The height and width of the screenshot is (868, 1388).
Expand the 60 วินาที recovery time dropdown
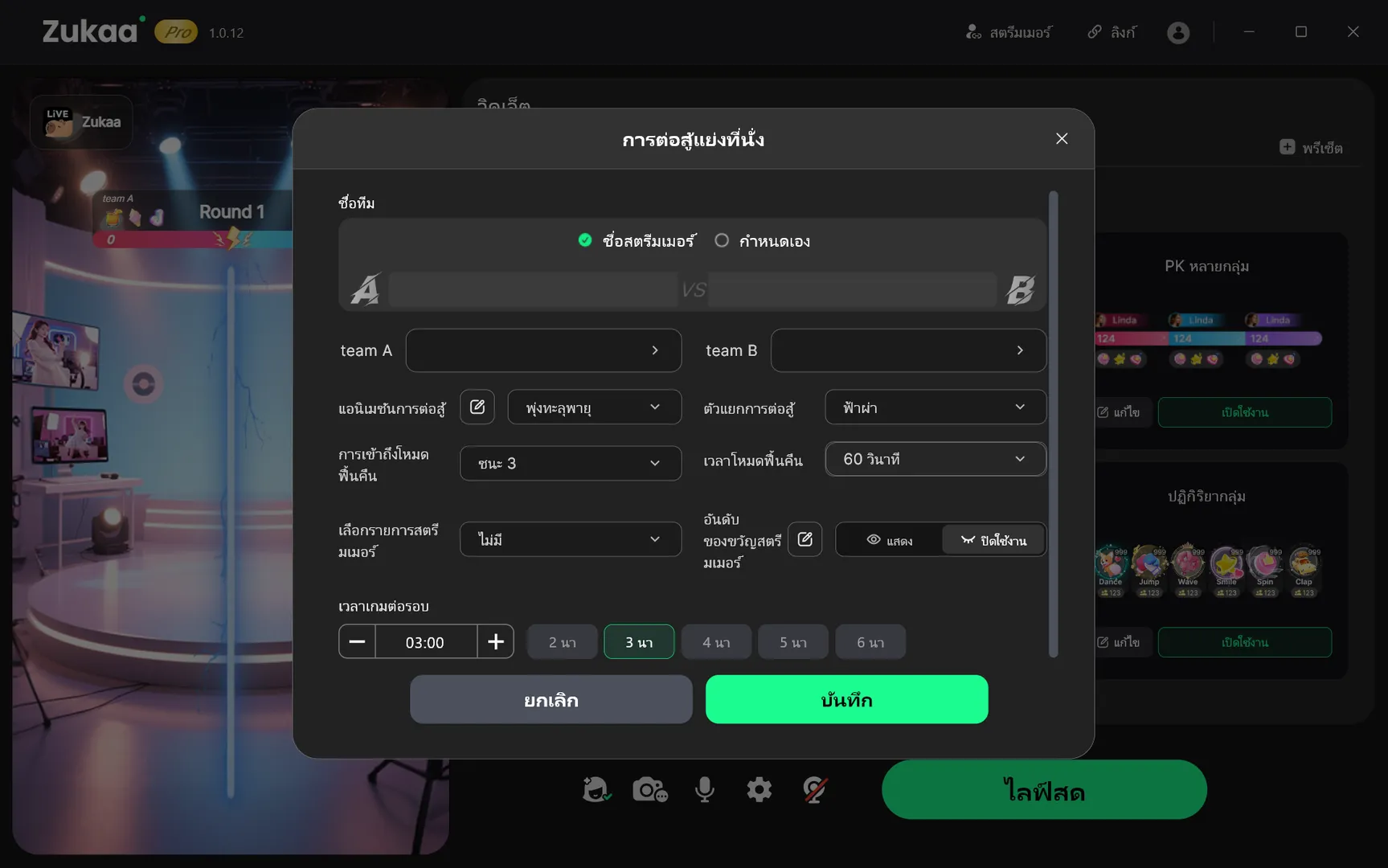point(935,459)
